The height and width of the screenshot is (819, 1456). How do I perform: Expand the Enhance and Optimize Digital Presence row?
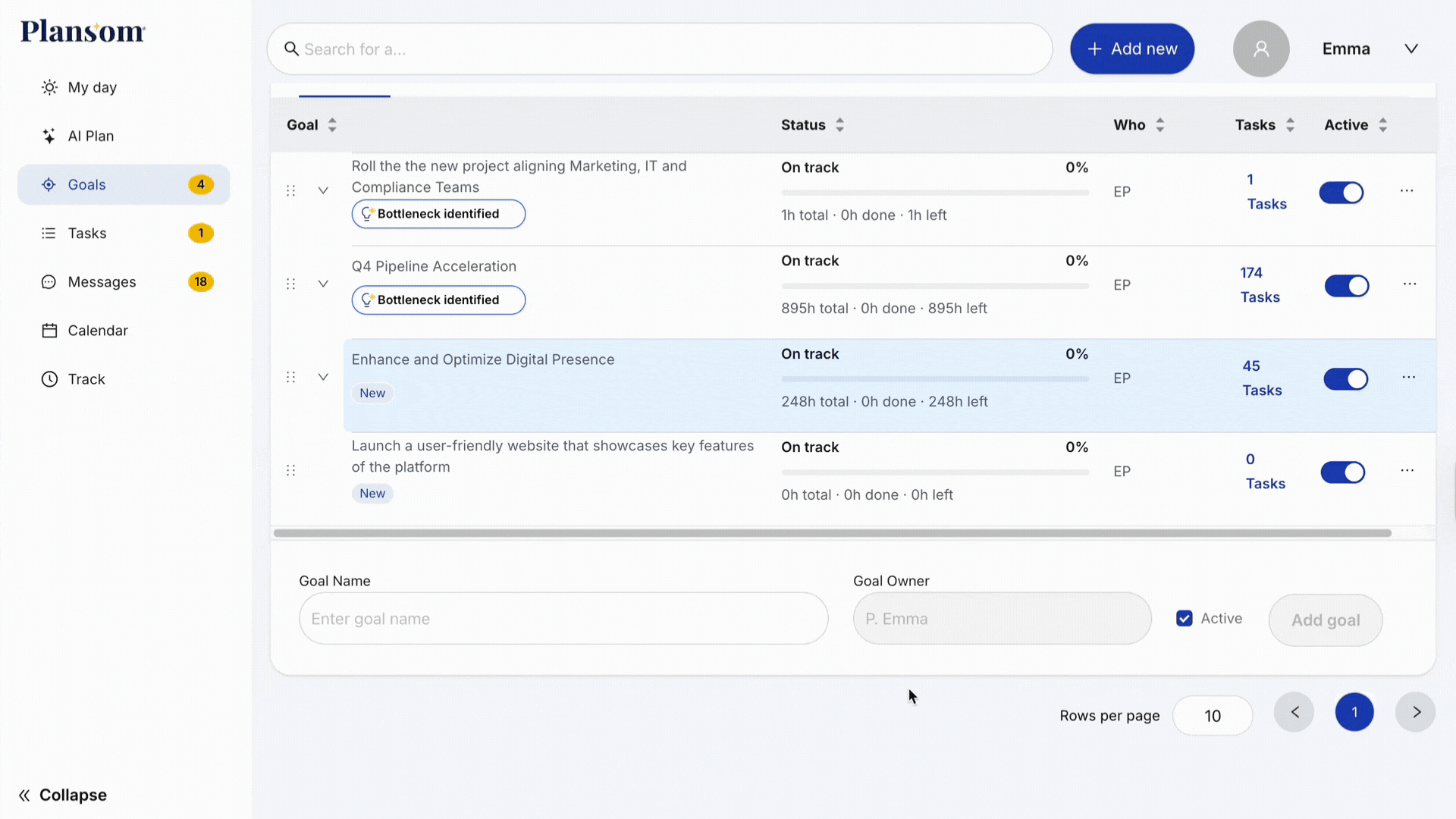(323, 378)
